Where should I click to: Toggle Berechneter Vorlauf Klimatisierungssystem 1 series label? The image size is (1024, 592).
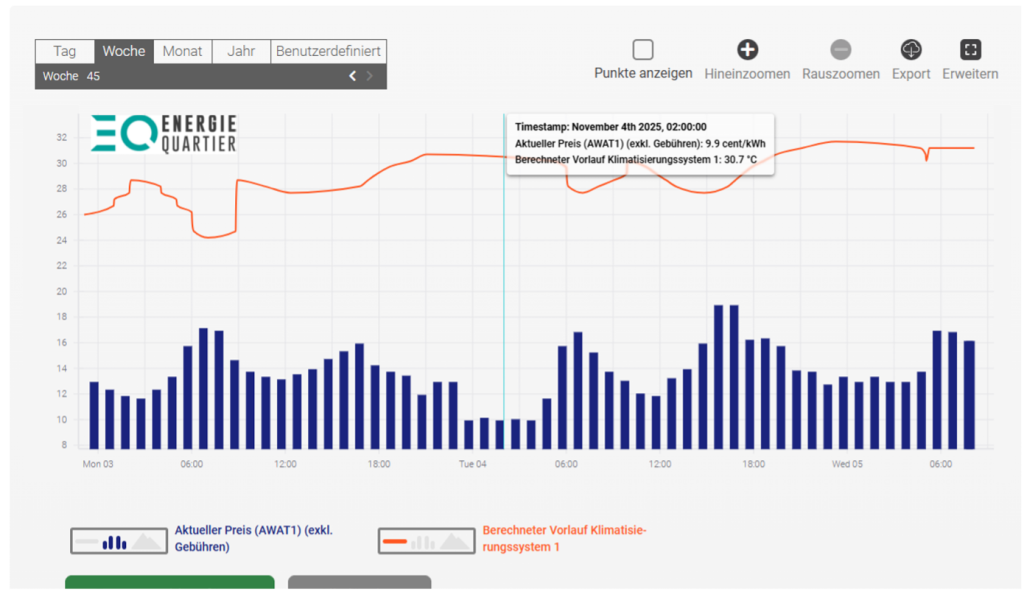coord(564,539)
